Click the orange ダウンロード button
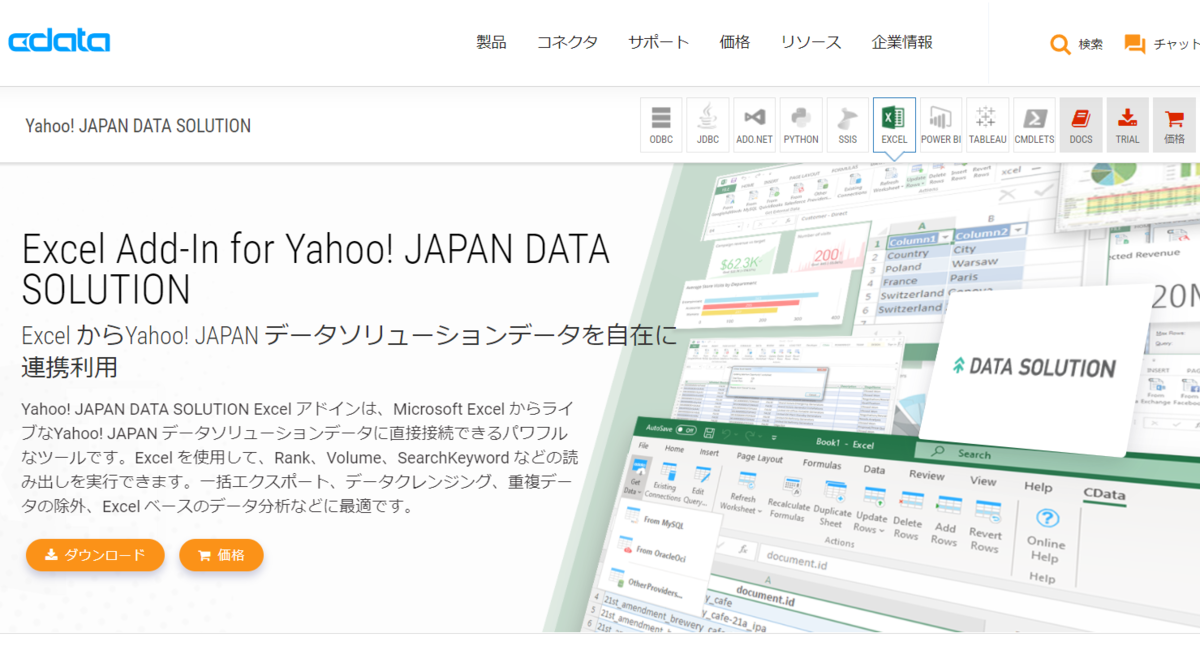Screen dimensions: 1200x659 [95, 555]
